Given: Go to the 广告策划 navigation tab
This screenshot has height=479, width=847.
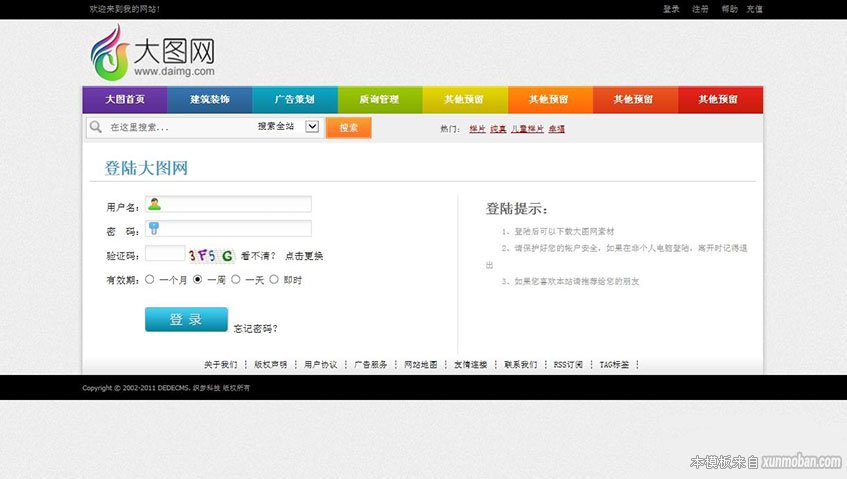Looking at the screenshot, I should click(295, 100).
